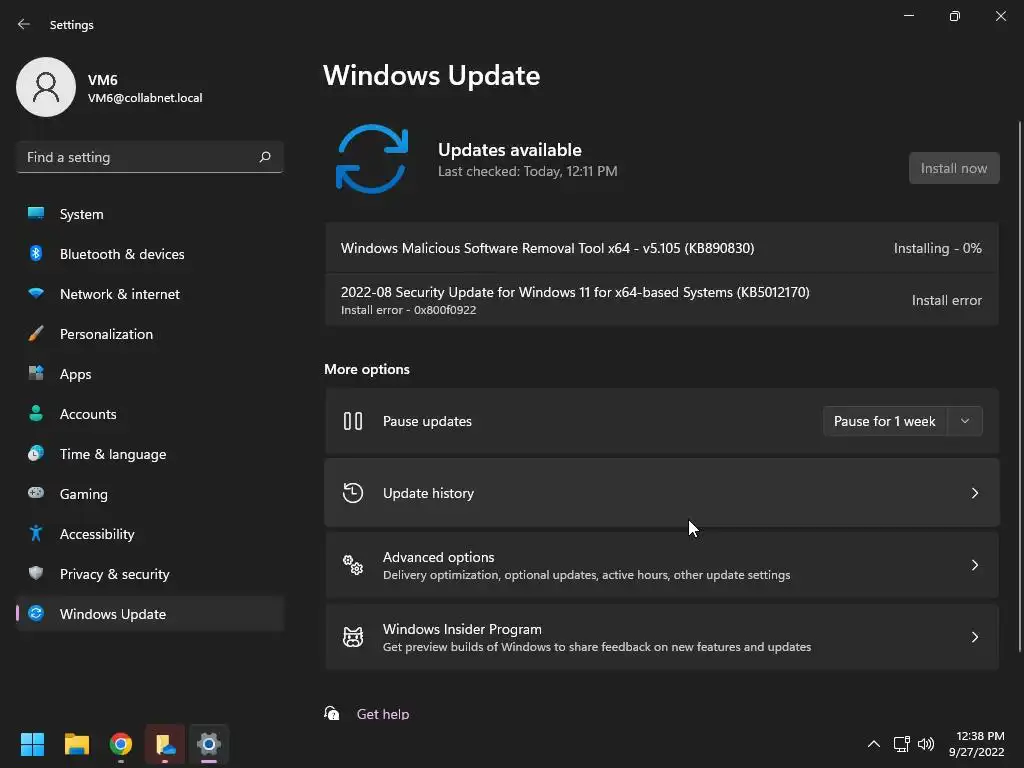Click the vertical scrollbar on right edge
The image size is (1024, 768).
point(1019,385)
